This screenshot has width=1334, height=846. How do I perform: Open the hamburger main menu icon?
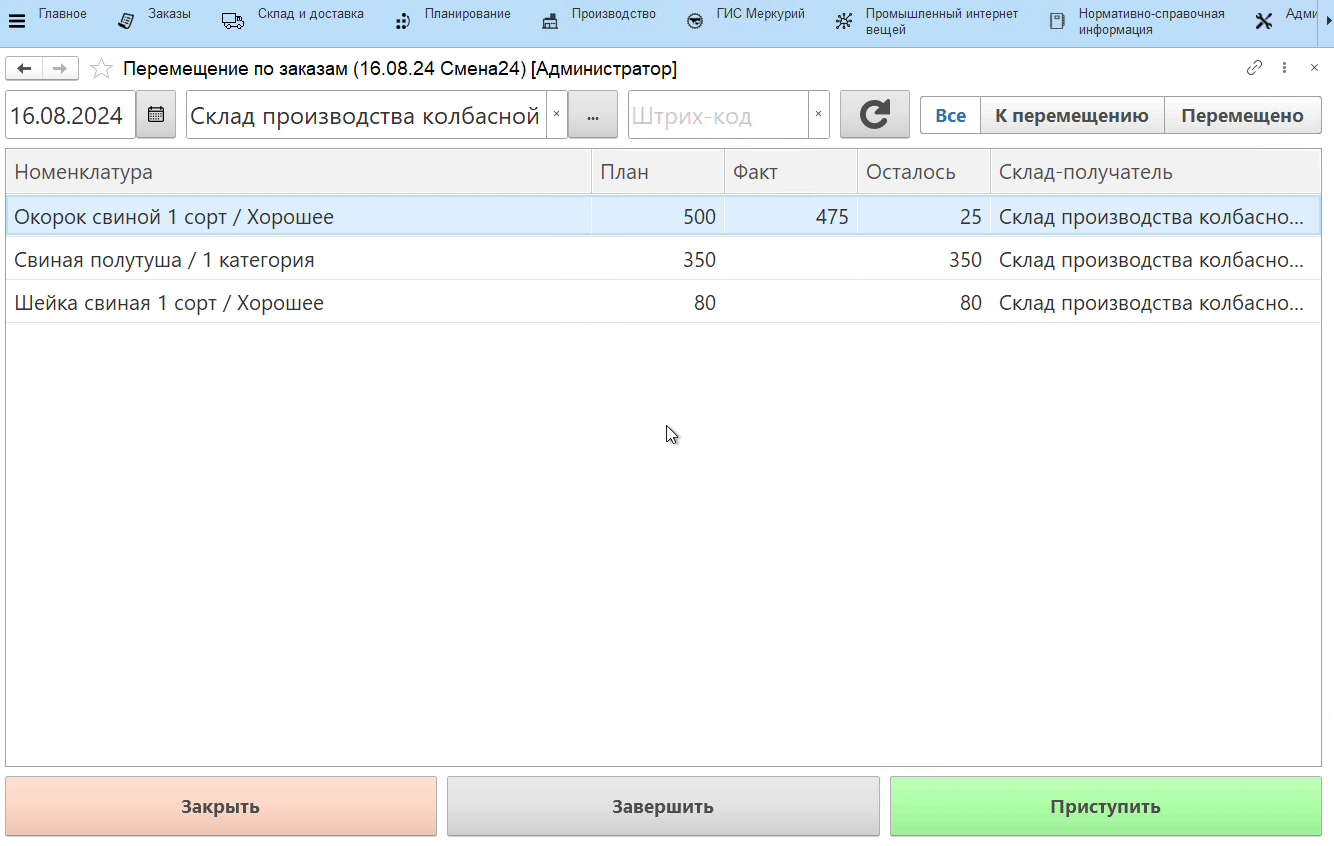(x=17, y=21)
